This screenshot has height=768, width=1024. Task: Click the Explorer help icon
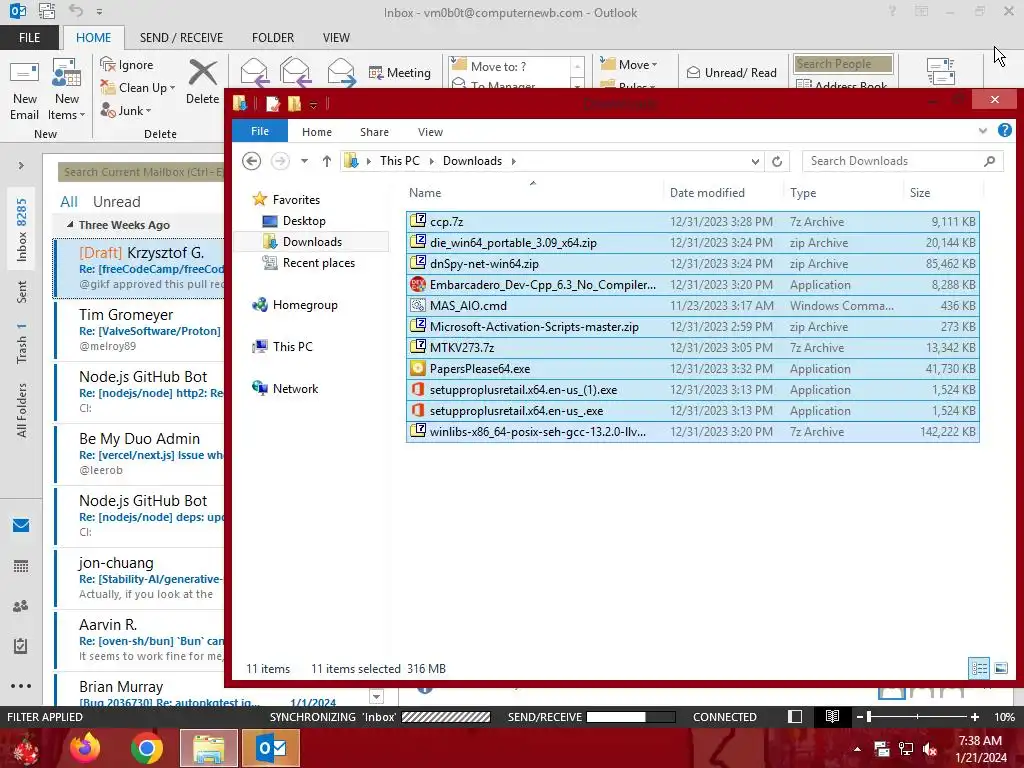(1004, 131)
